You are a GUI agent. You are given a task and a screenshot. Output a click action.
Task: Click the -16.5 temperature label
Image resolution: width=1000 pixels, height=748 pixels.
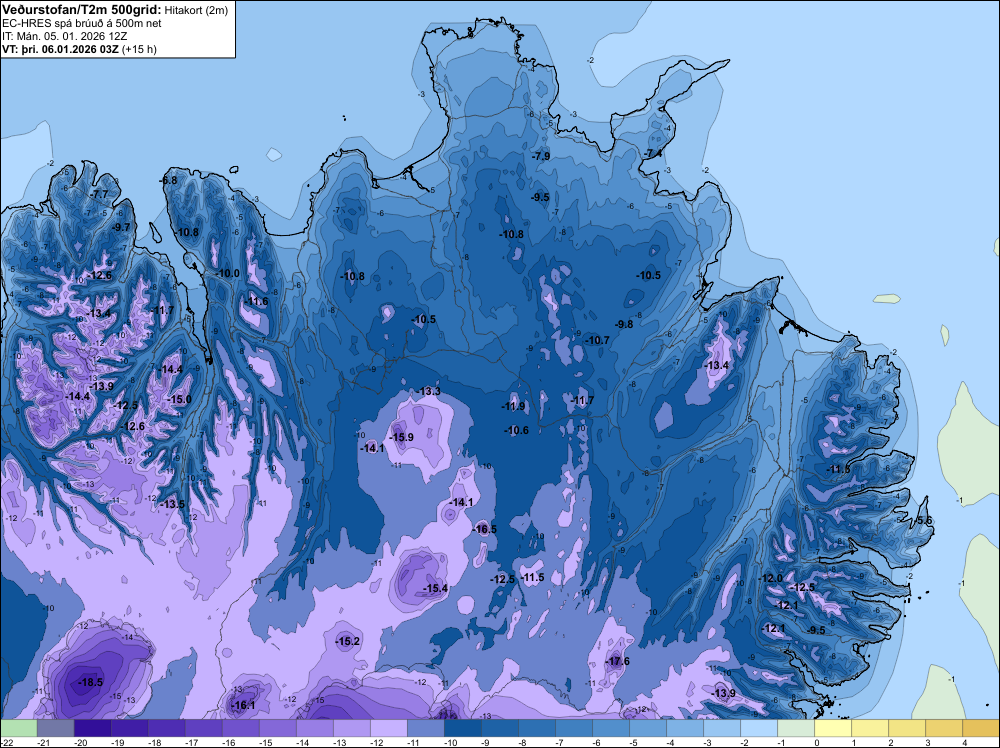click(484, 529)
